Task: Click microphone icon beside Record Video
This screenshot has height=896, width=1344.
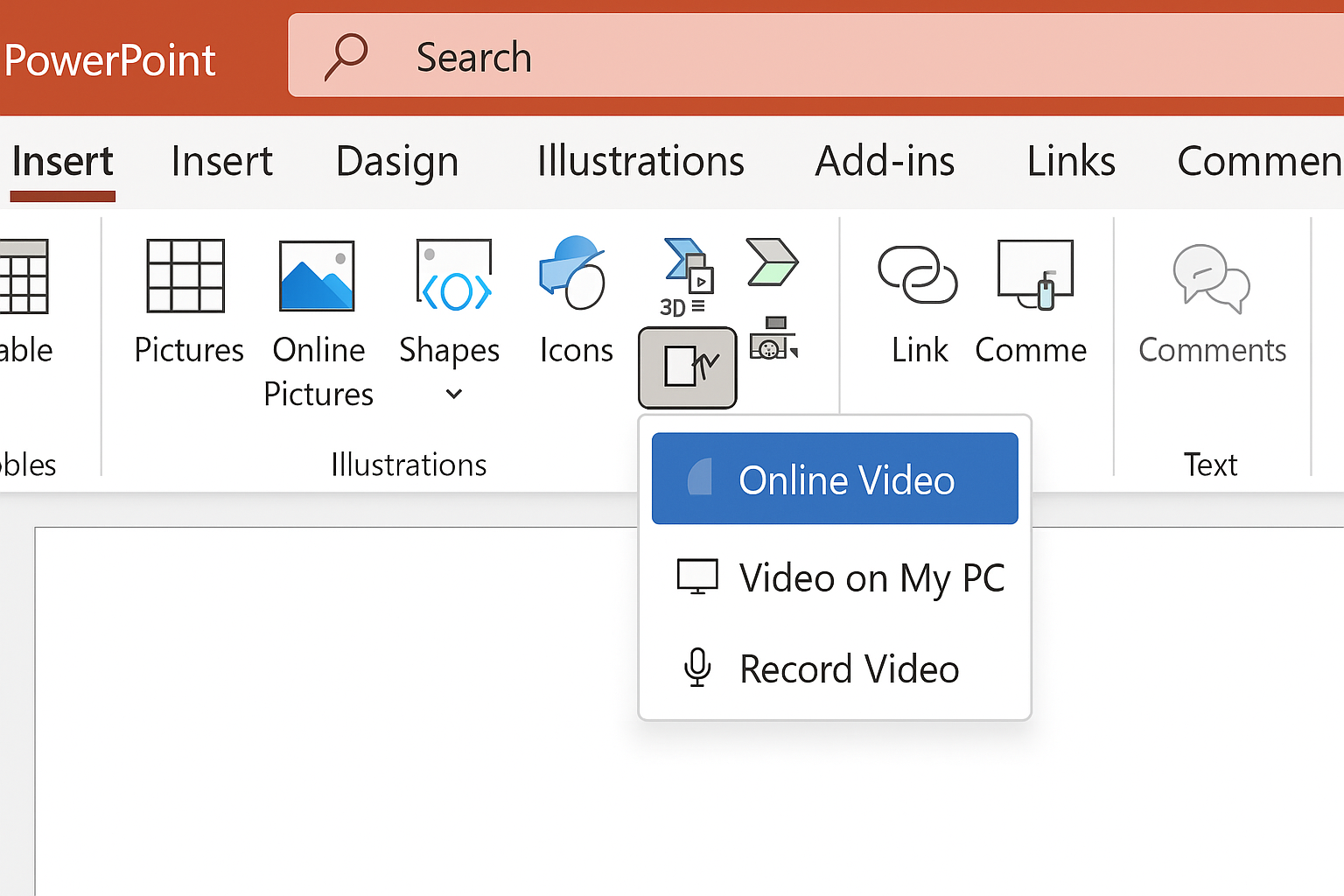Action: tap(697, 668)
